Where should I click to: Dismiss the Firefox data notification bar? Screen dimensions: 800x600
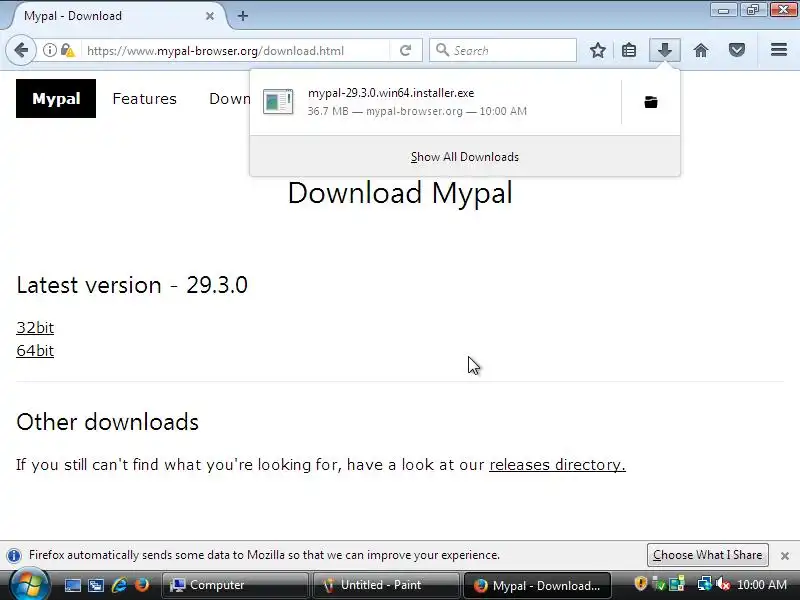(x=785, y=556)
